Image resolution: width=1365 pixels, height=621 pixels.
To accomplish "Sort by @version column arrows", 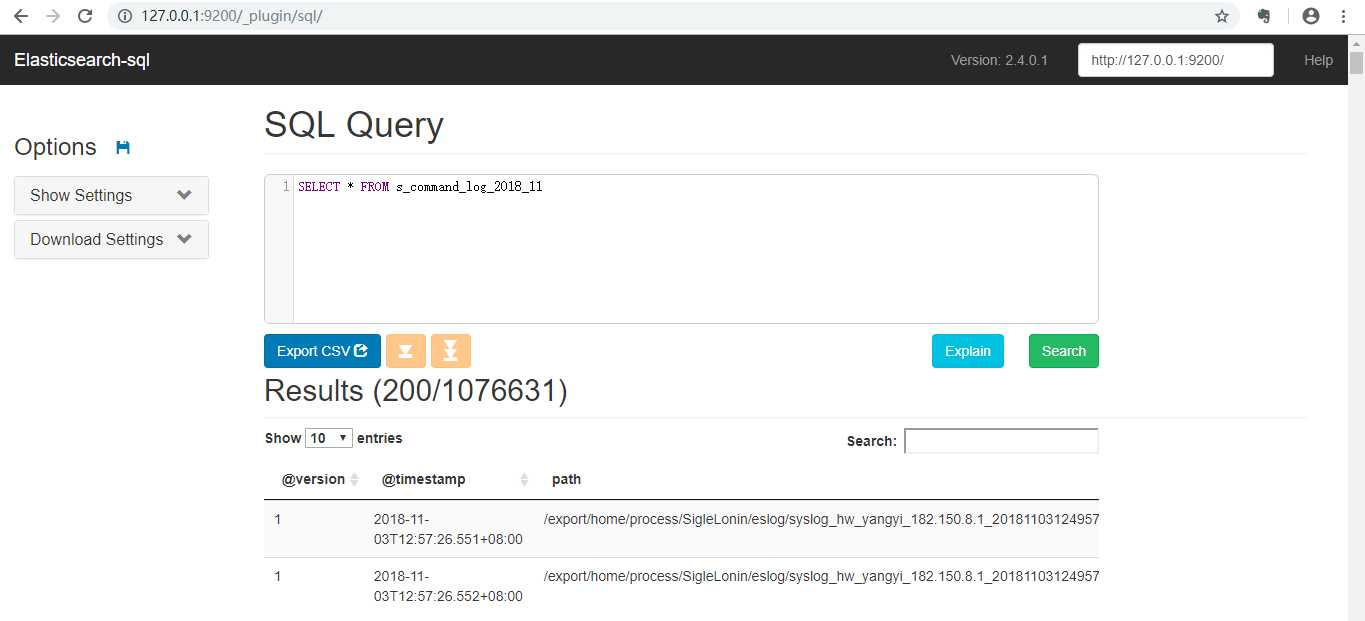I will [x=354, y=480].
